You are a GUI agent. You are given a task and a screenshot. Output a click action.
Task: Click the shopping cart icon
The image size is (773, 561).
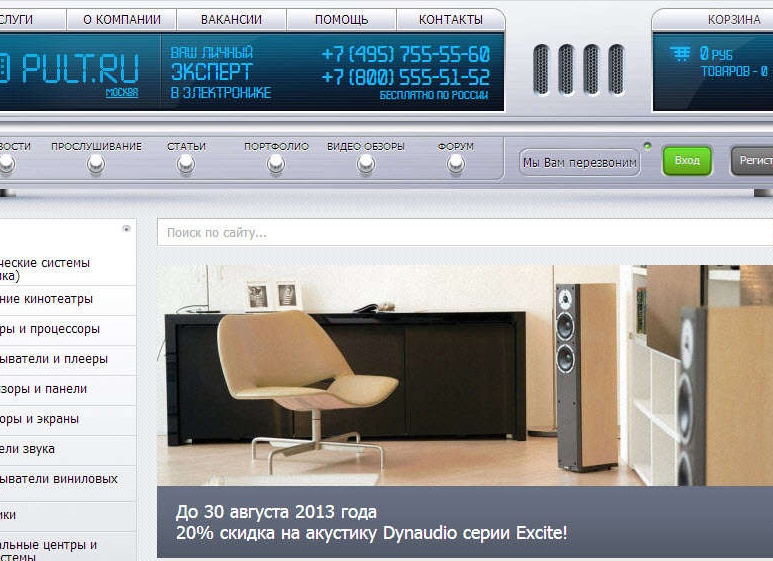click(680, 54)
